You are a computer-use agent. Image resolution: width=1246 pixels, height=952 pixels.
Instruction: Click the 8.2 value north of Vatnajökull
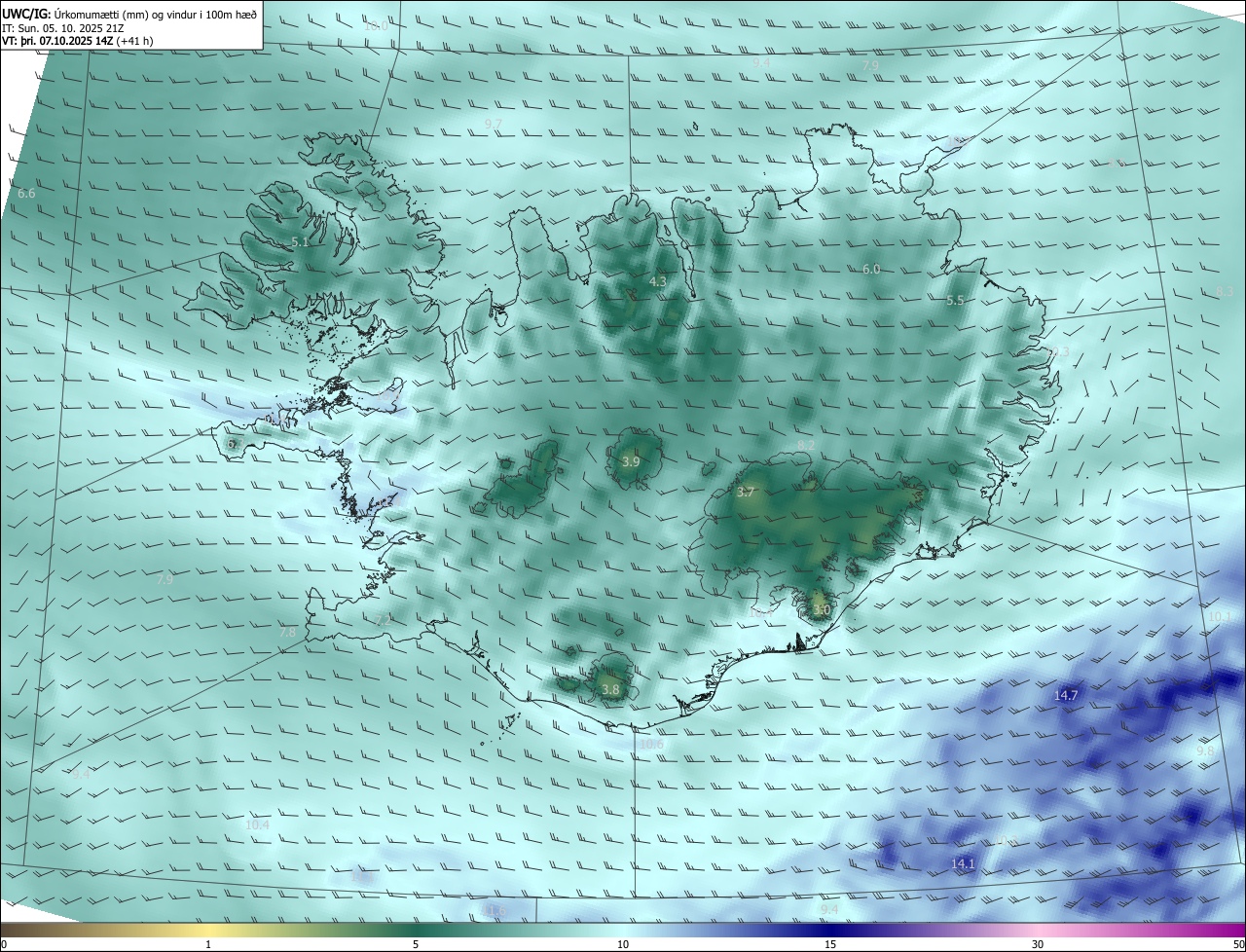click(806, 445)
